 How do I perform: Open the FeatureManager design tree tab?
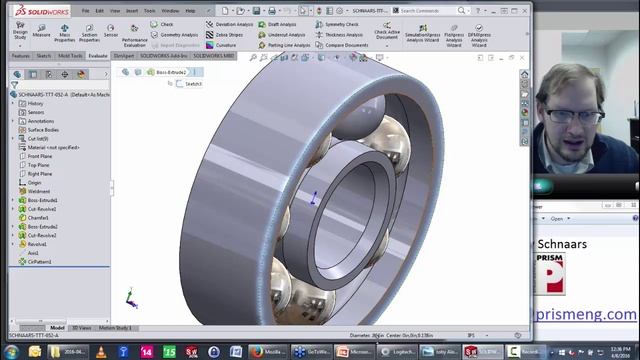tap(17, 74)
